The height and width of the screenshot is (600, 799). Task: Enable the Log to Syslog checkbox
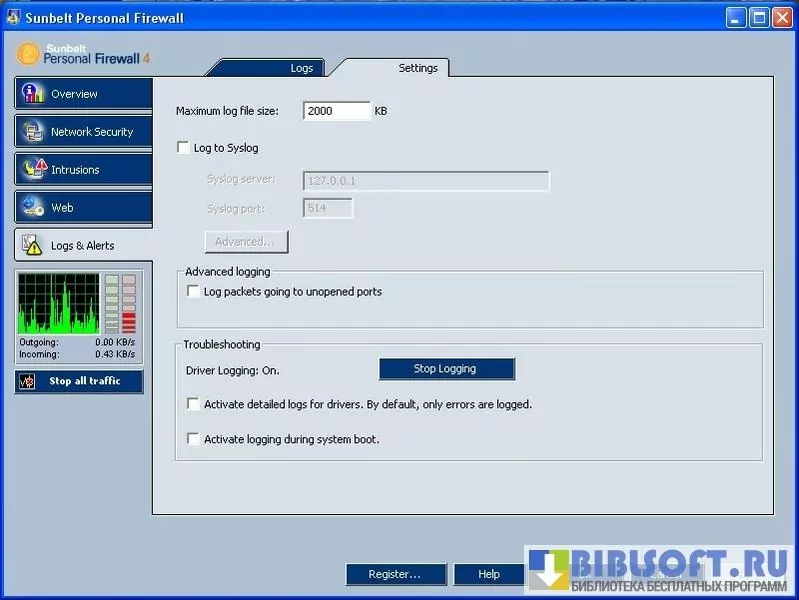pyautogui.click(x=183, y=148)
